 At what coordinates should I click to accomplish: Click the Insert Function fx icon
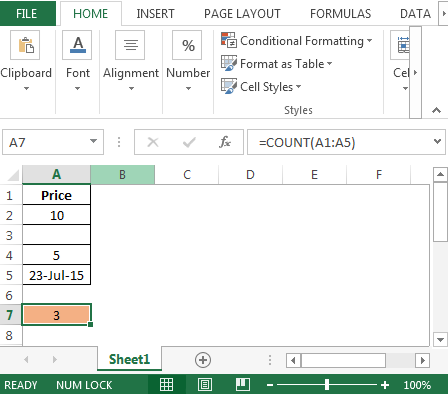(225, 142)
